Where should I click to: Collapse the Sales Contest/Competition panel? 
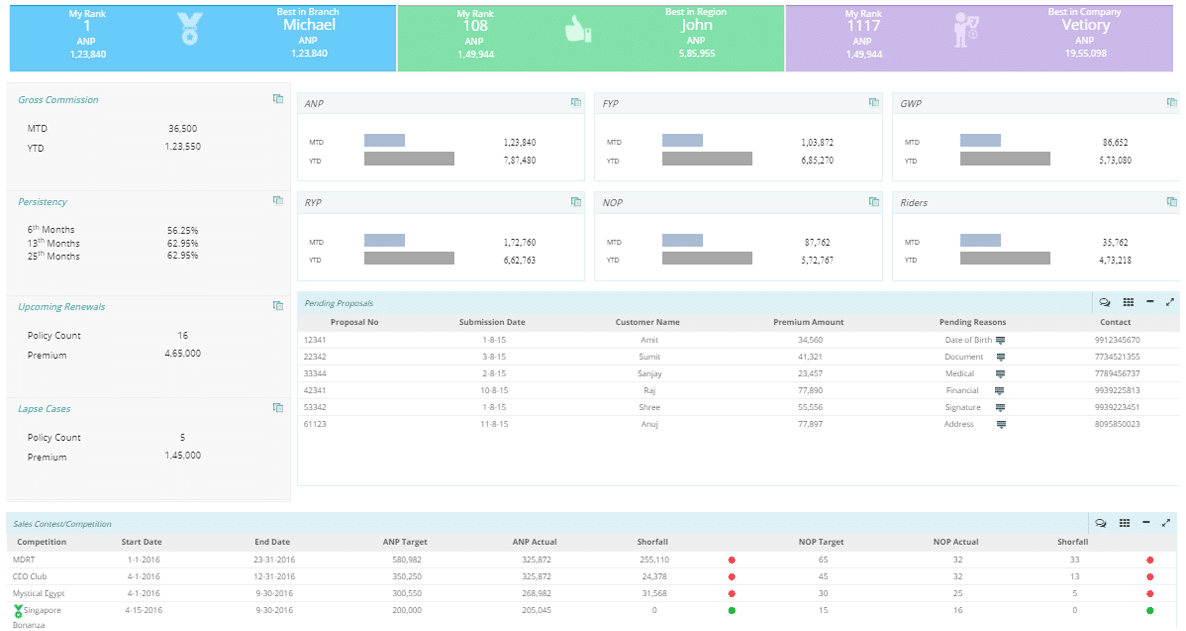1146,523
